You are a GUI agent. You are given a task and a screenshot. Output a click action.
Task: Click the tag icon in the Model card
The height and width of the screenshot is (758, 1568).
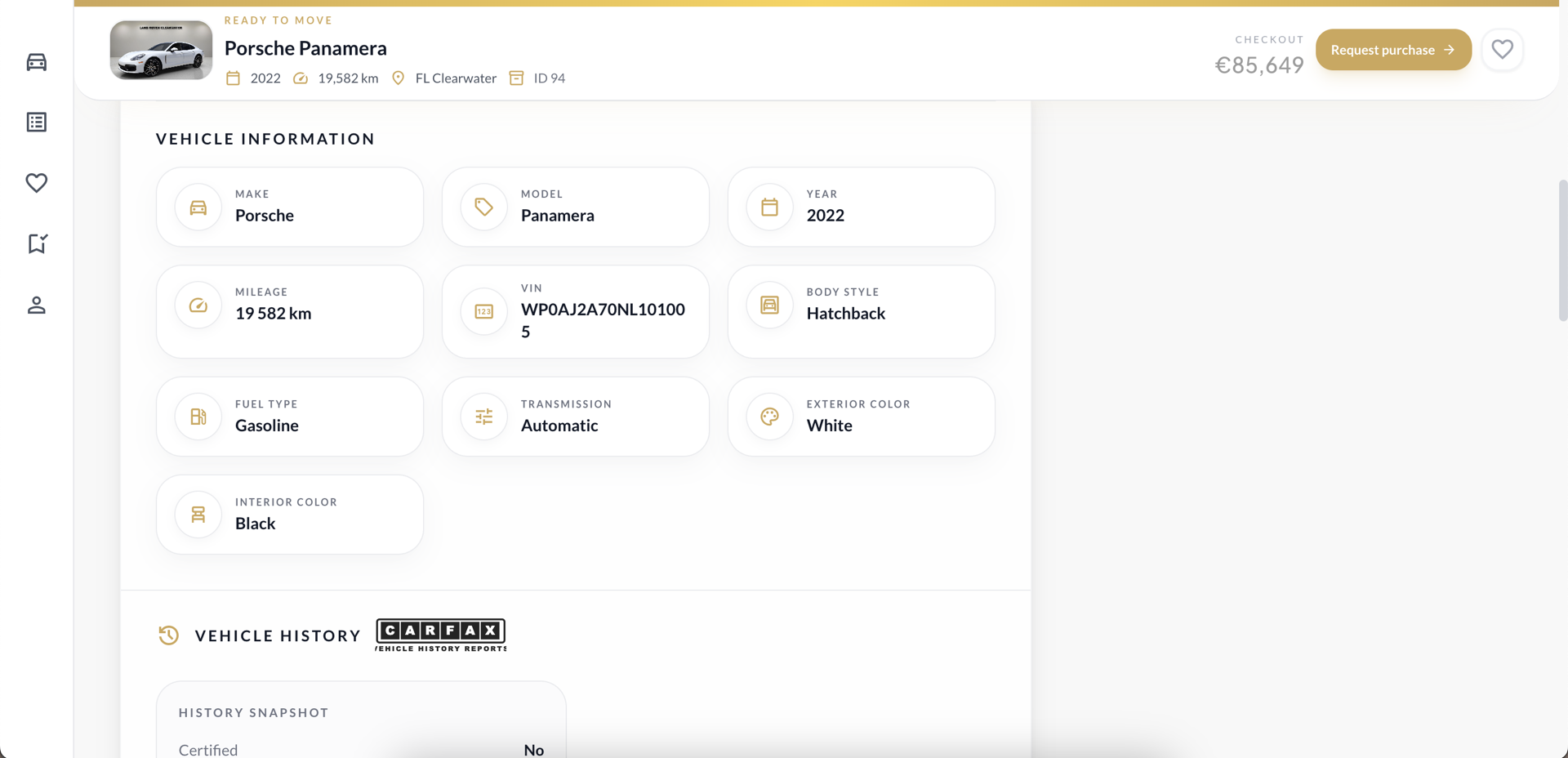pyautogui.click(x=484, y=207)
